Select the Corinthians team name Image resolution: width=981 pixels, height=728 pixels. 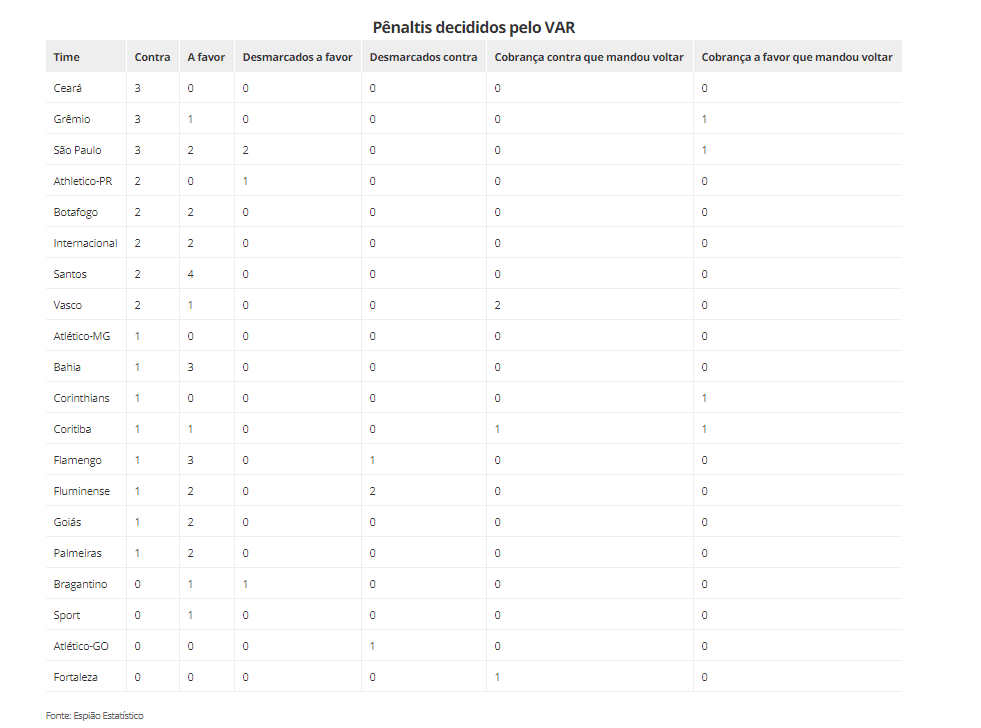pyautogui.click(x=82, y=398)
